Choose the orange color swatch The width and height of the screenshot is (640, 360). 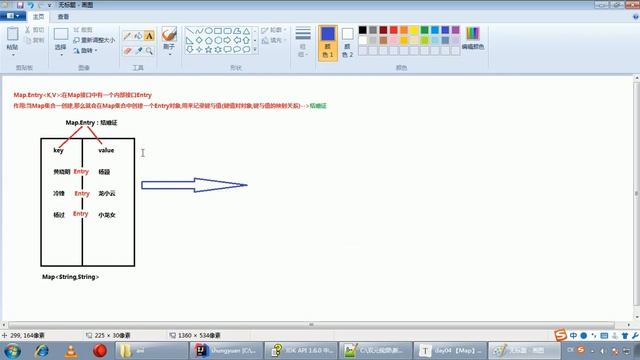[404, 30]
